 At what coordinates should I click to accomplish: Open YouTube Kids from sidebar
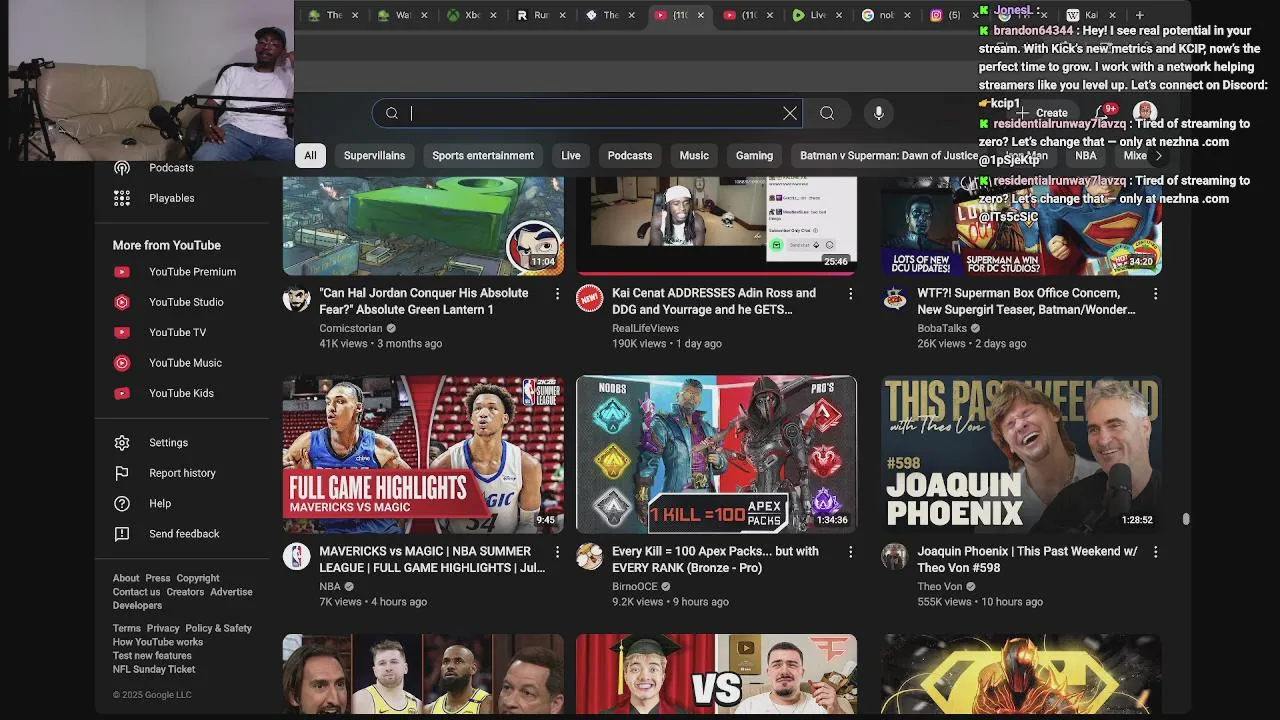[181, 393]
